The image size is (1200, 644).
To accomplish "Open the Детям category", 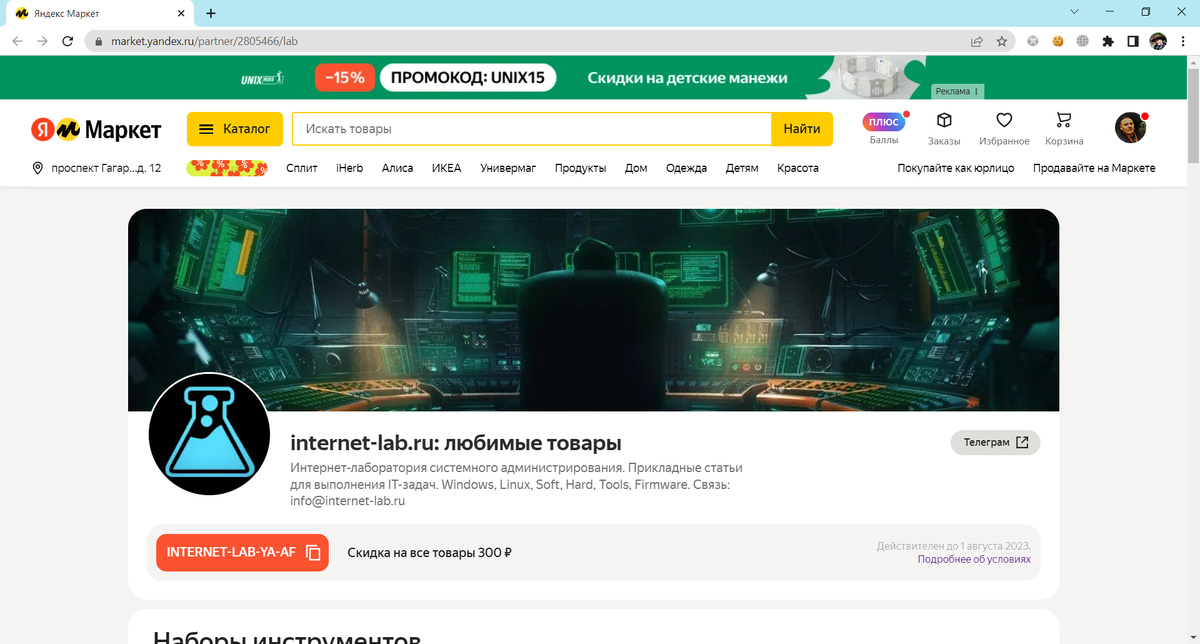I will click(742, 168).
